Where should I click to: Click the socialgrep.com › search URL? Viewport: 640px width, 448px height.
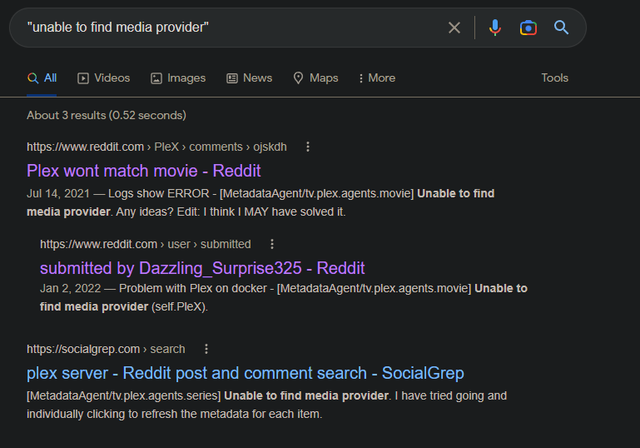[x=106, y=349]
